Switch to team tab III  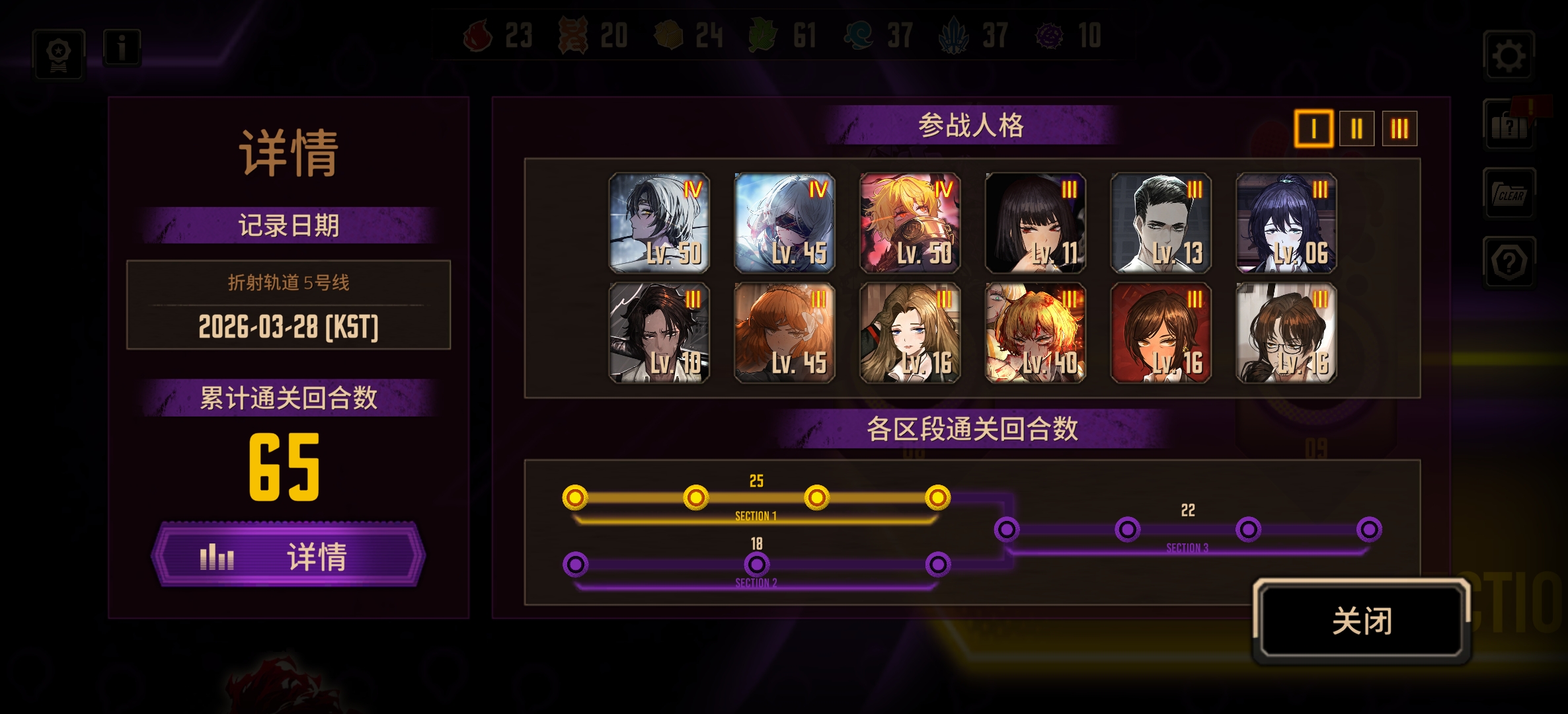click(x=1399, y=128)
